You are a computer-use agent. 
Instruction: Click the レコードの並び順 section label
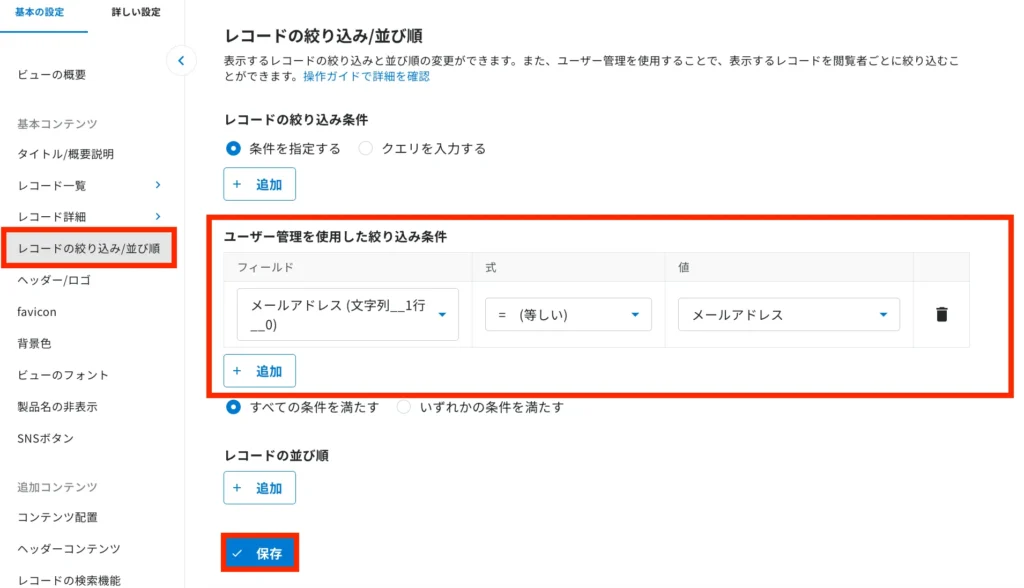[276, 455]
